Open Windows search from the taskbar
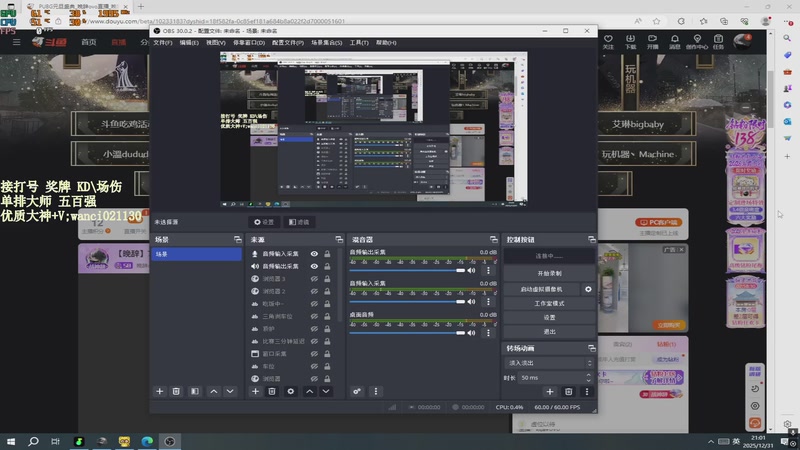 click(33, 441)
